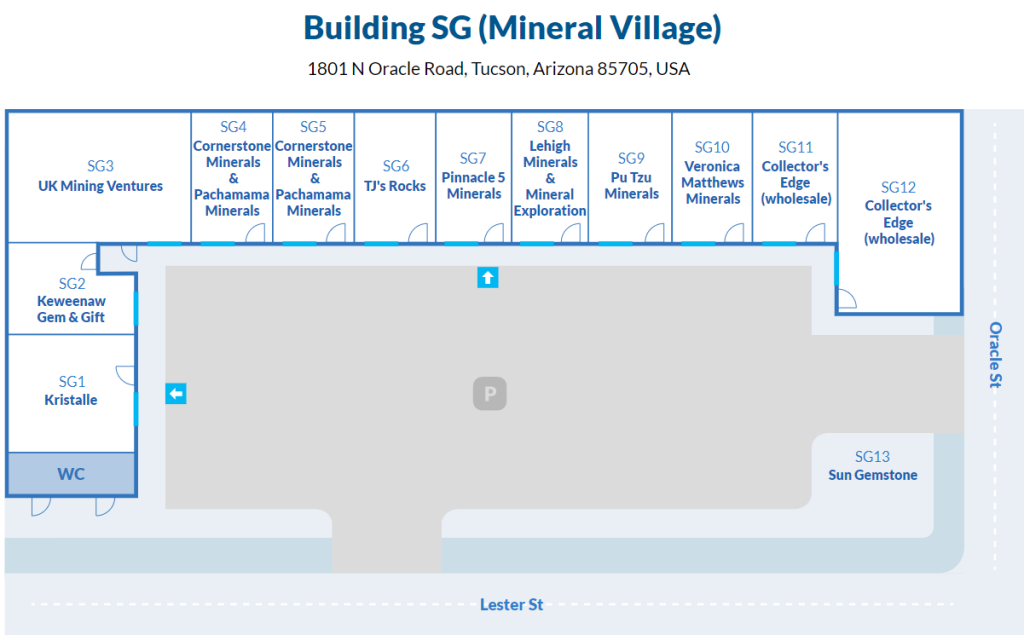1024x641 pixels.
Task: Click the 'SG11' booth code
Action: (x=795, y=147)
